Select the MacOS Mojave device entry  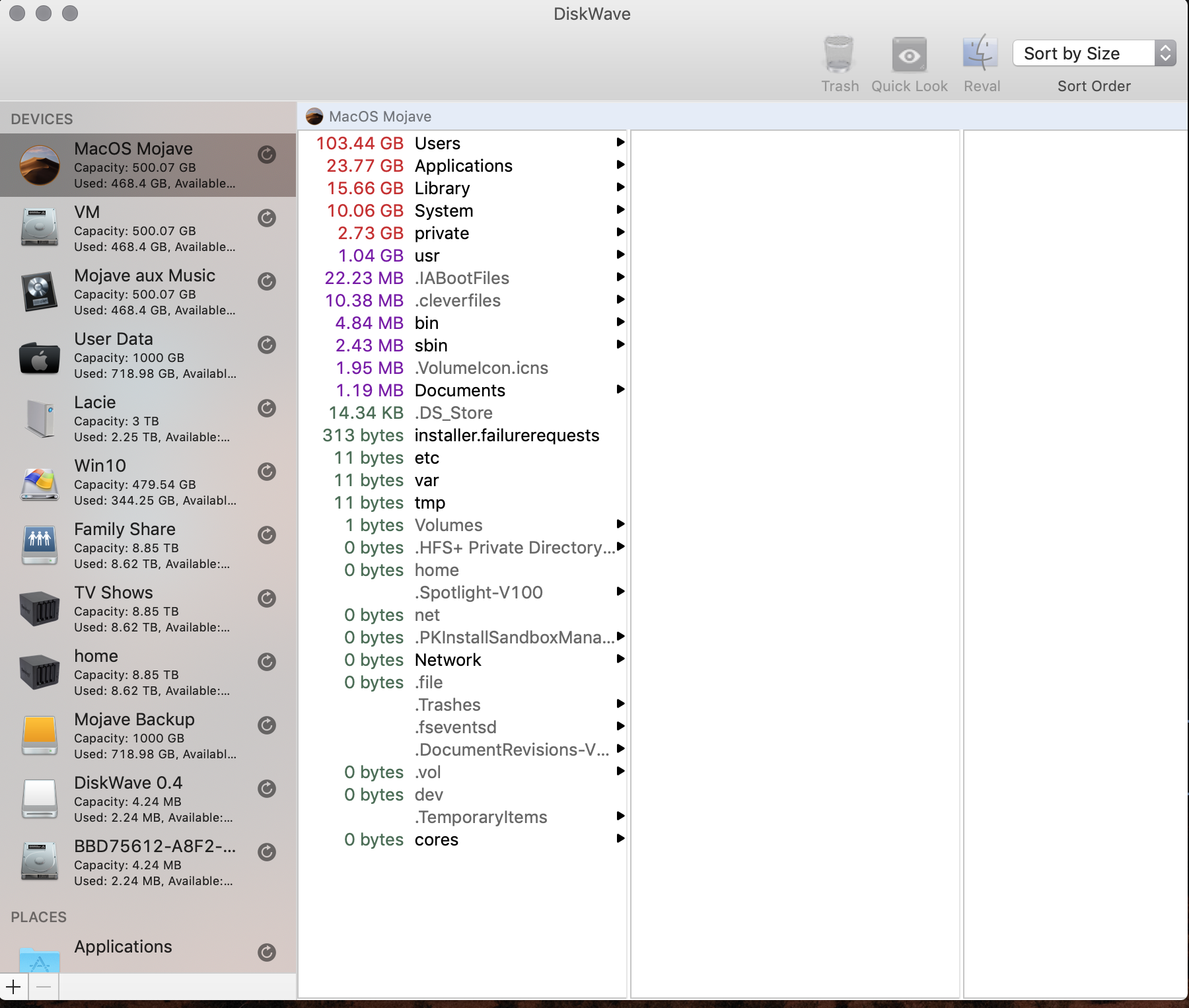pos(148,165)
